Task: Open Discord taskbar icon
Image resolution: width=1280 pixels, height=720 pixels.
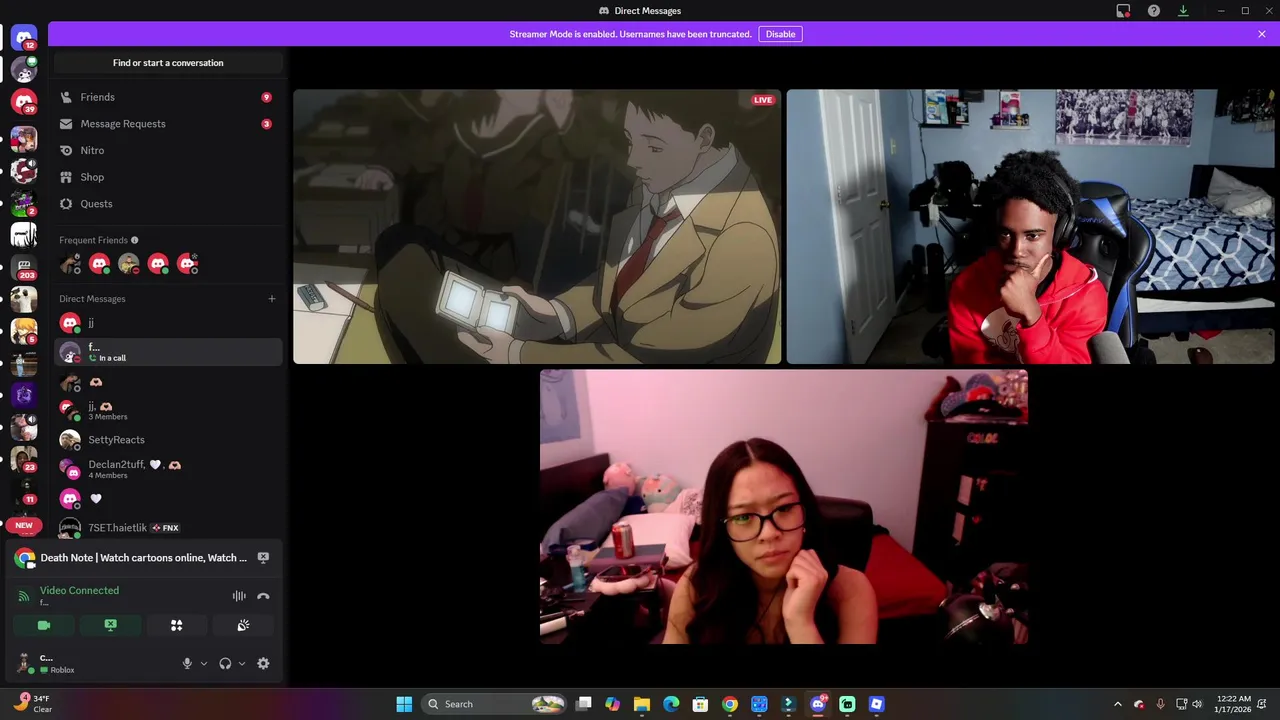Action: [818, 704]
